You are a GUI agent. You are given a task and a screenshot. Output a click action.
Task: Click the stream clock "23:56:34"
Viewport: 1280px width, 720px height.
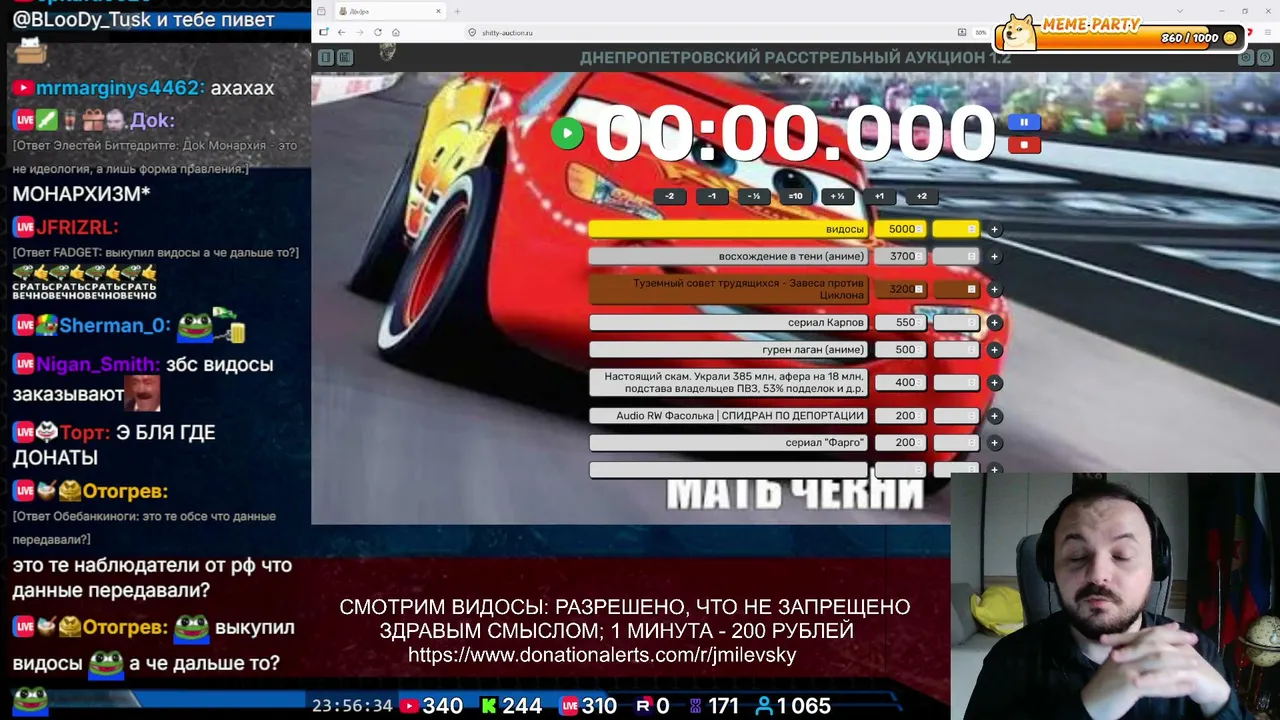pyautogui.click(x=352, y=706)
